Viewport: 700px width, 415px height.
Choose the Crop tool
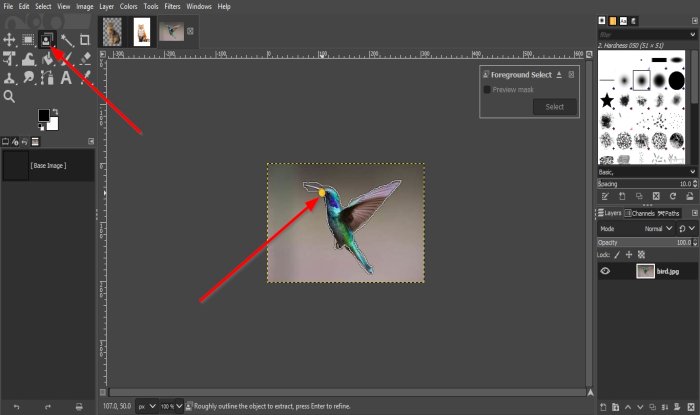click(85, 40)
